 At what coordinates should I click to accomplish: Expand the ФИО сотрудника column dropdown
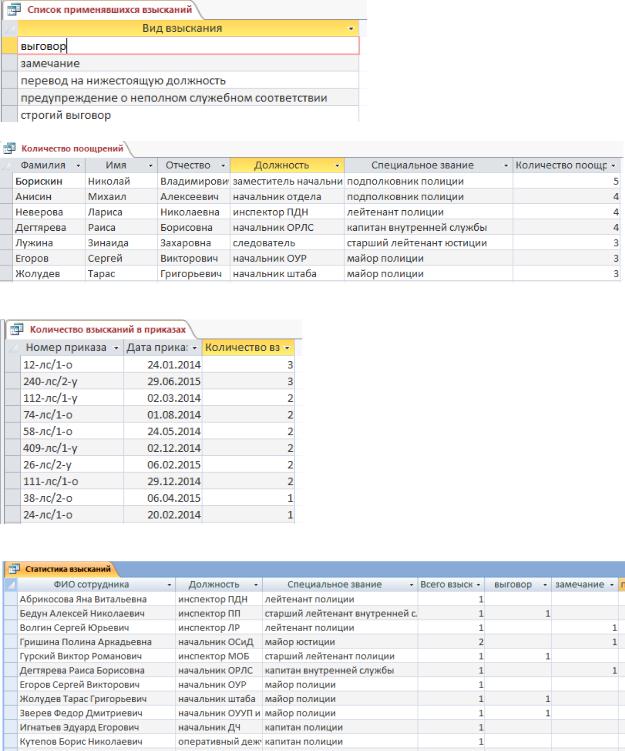169,583
